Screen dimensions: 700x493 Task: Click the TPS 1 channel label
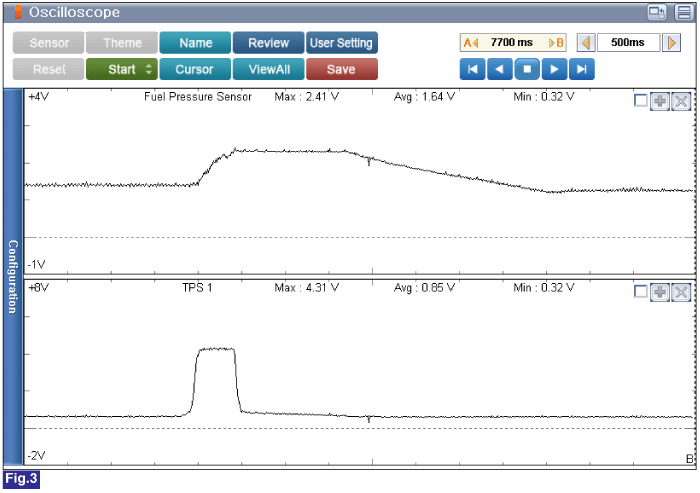tap(197, 288)
